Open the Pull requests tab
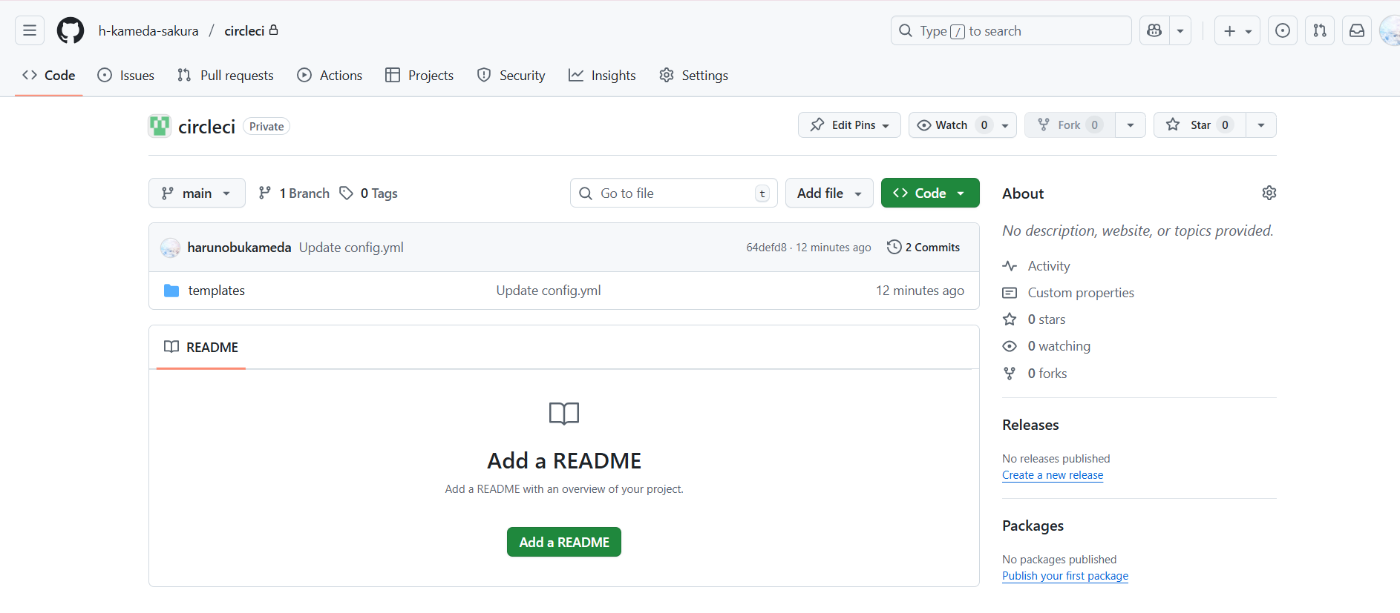 coord(225,75)
